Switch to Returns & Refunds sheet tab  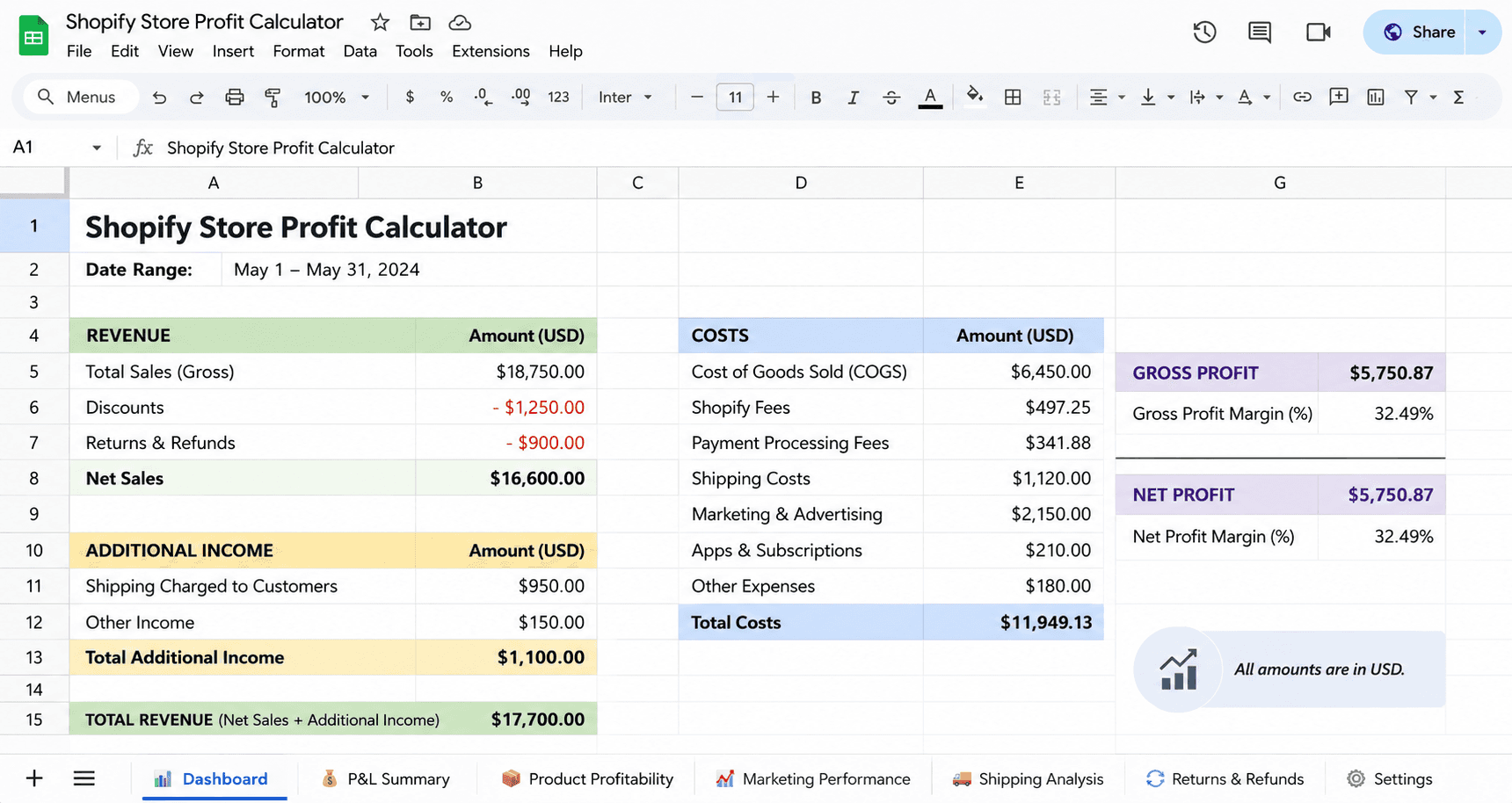[x=1225, y=778]
